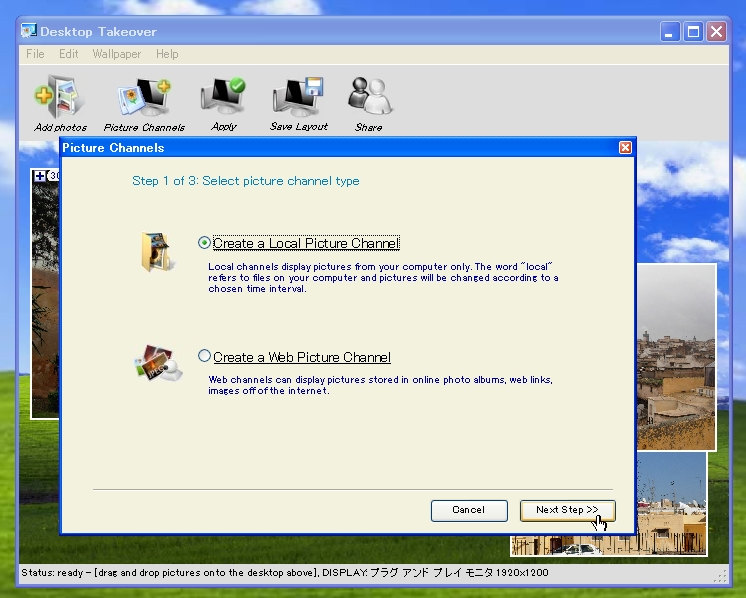
Task: Open Picture Channels from the toolbar
Action: (144, 104)
